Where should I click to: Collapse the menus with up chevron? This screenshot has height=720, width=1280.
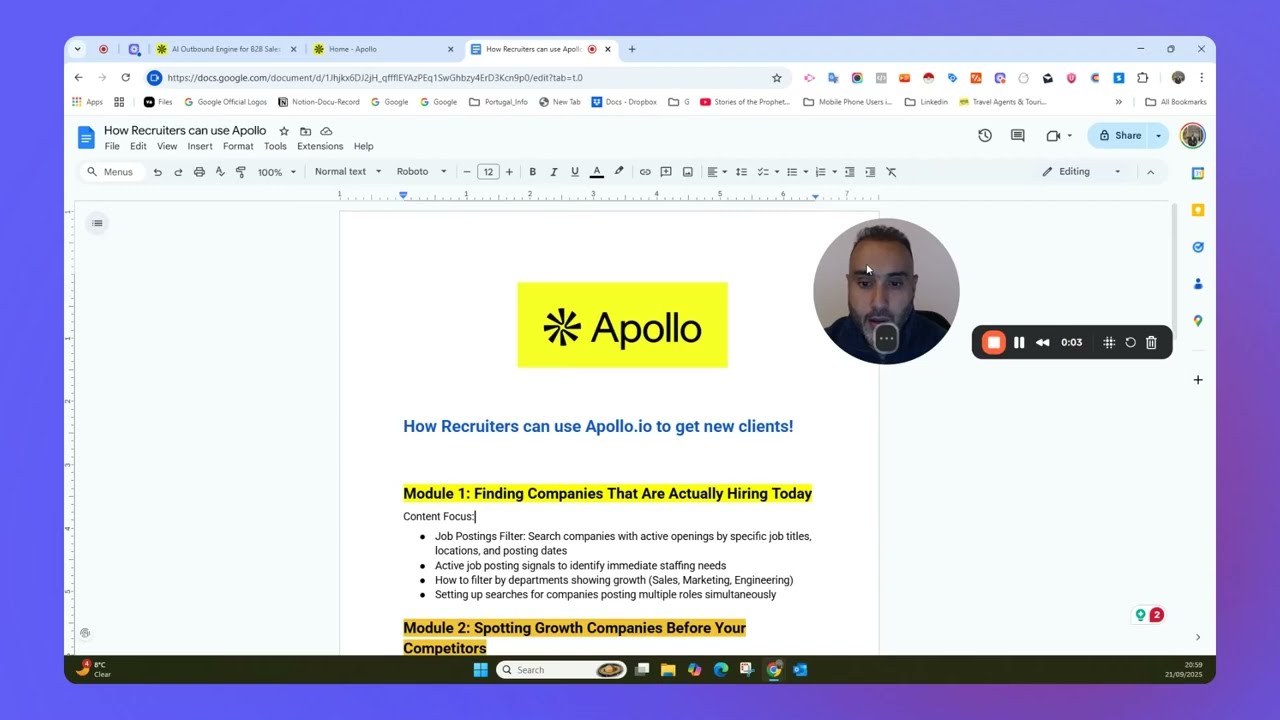1150,172
